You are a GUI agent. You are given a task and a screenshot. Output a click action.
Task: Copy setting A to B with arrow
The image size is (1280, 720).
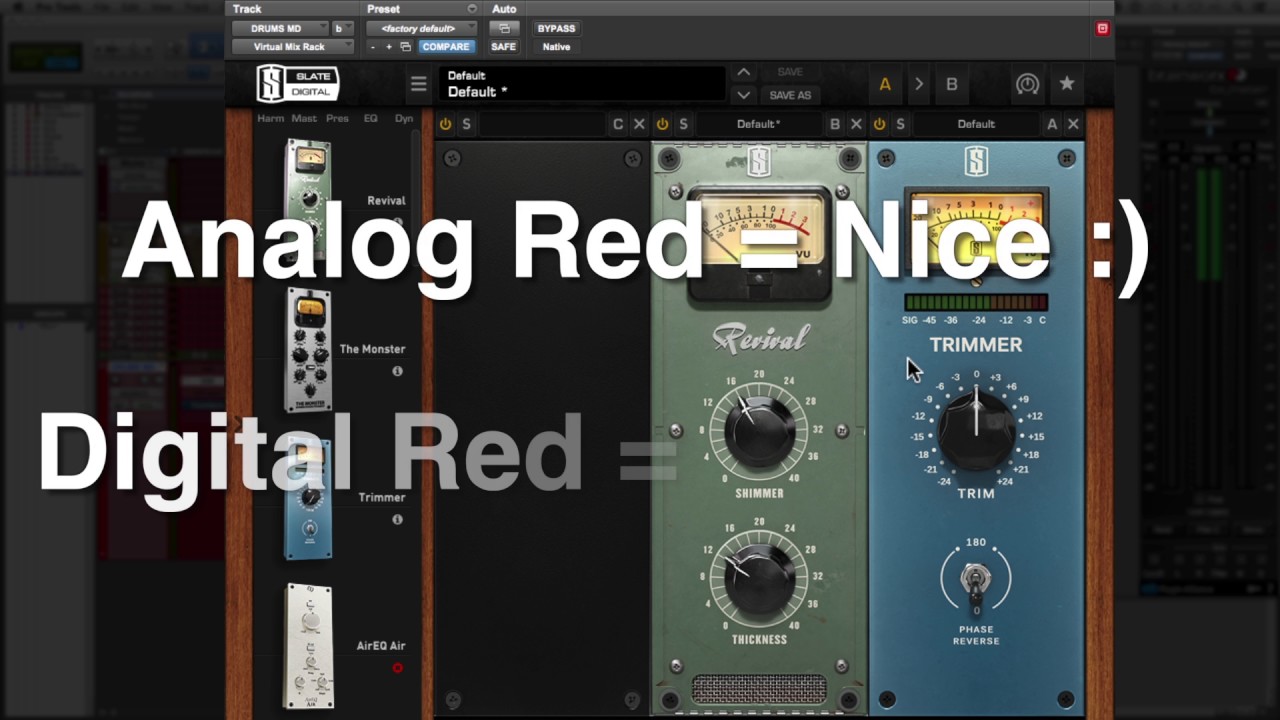(919, 85)
